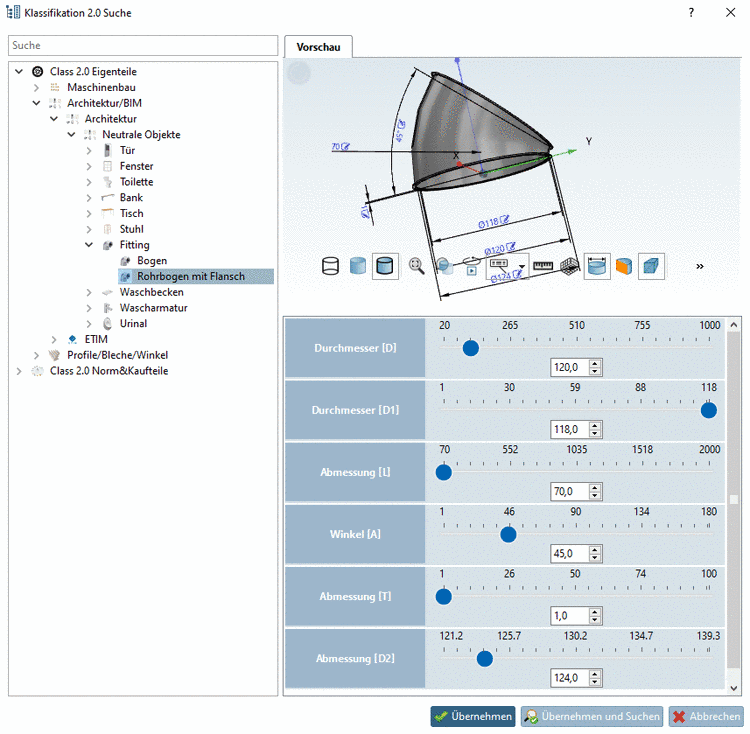Click Tür item icon in tree
The width and height of the screenshot is (750, 734).
(x=108, y=151)
